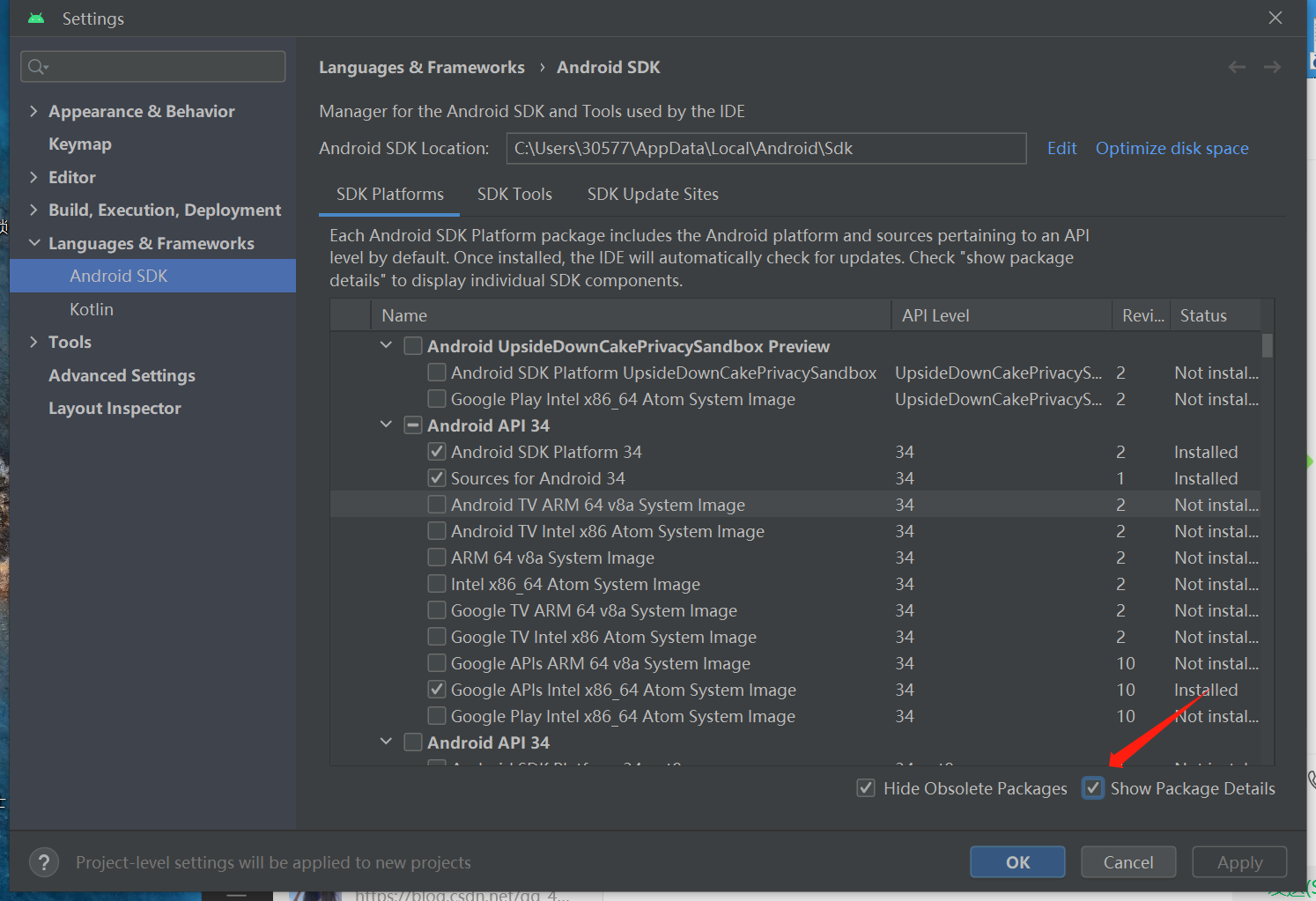Check Intel x86_64 Atom System Image
The image size is (1316, 901).
point(436,584)
